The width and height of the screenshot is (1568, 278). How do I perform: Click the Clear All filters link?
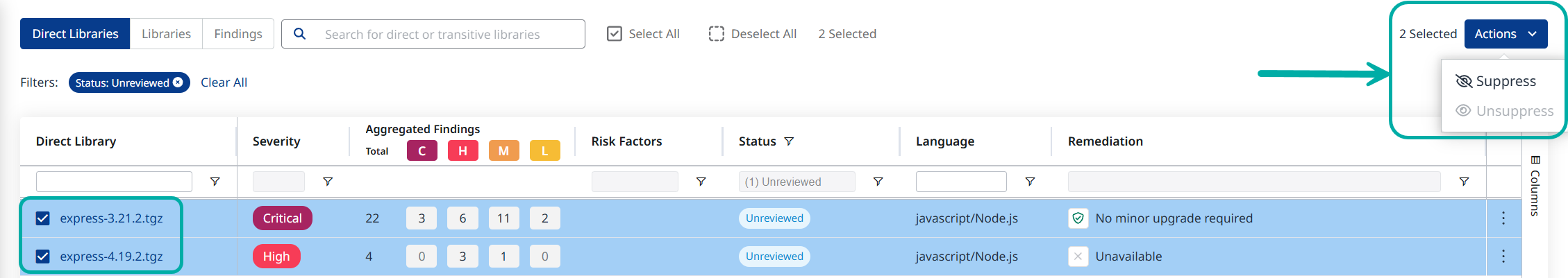(224, 82)
